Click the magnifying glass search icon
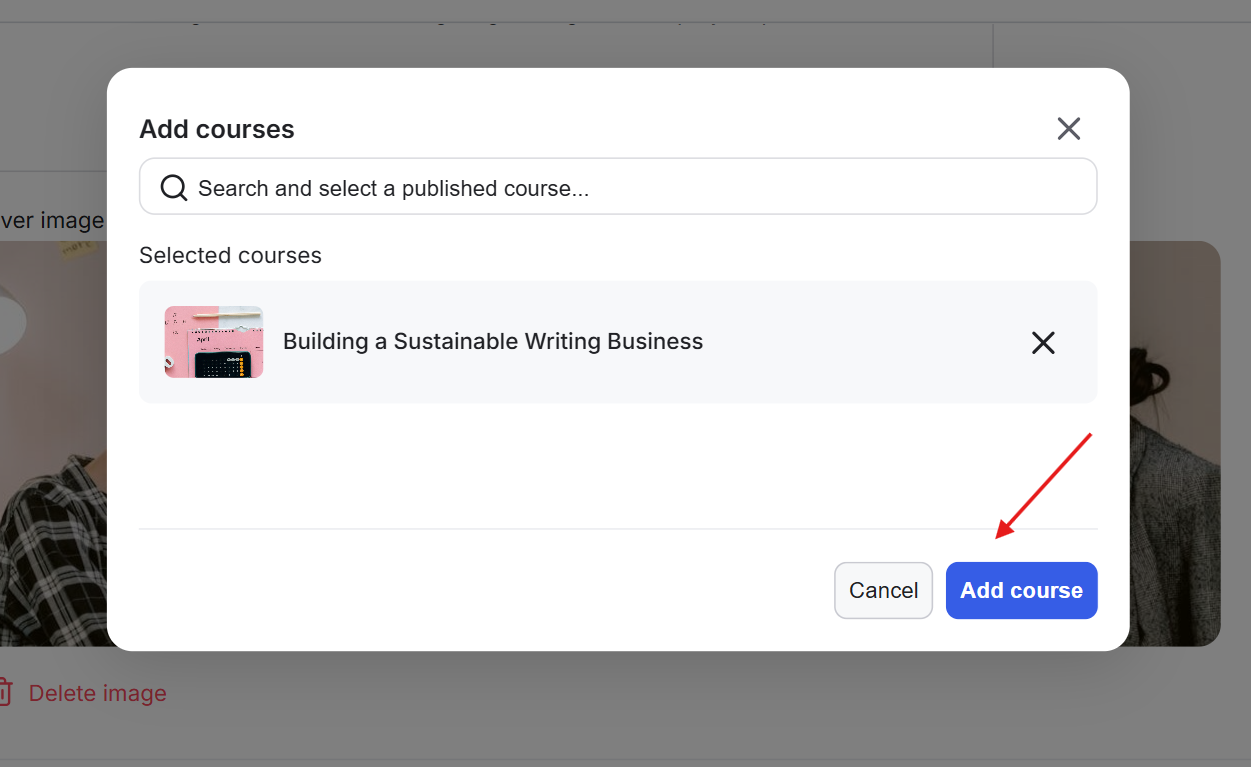The height and width of the screenshot is (767, 1251). click(x=174, y=188)
